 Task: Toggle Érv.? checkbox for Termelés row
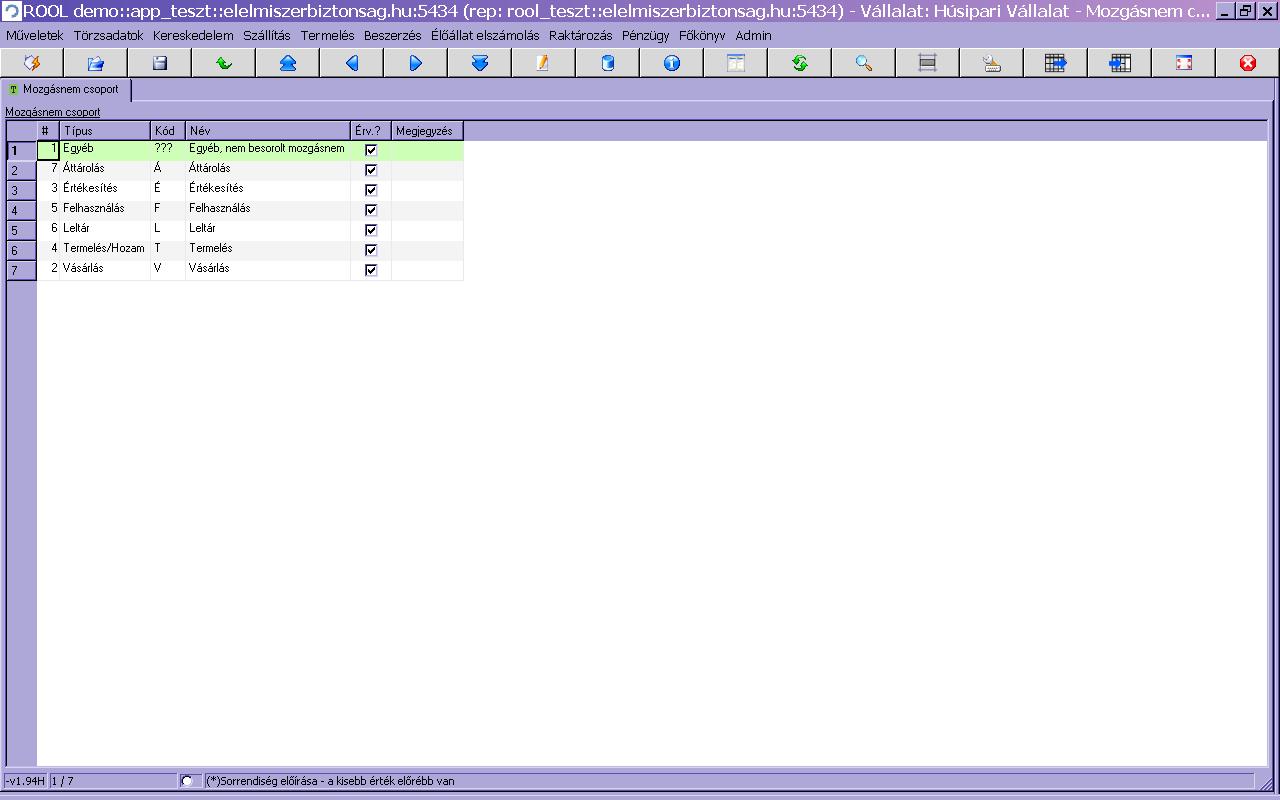click(x=371, y=250)
